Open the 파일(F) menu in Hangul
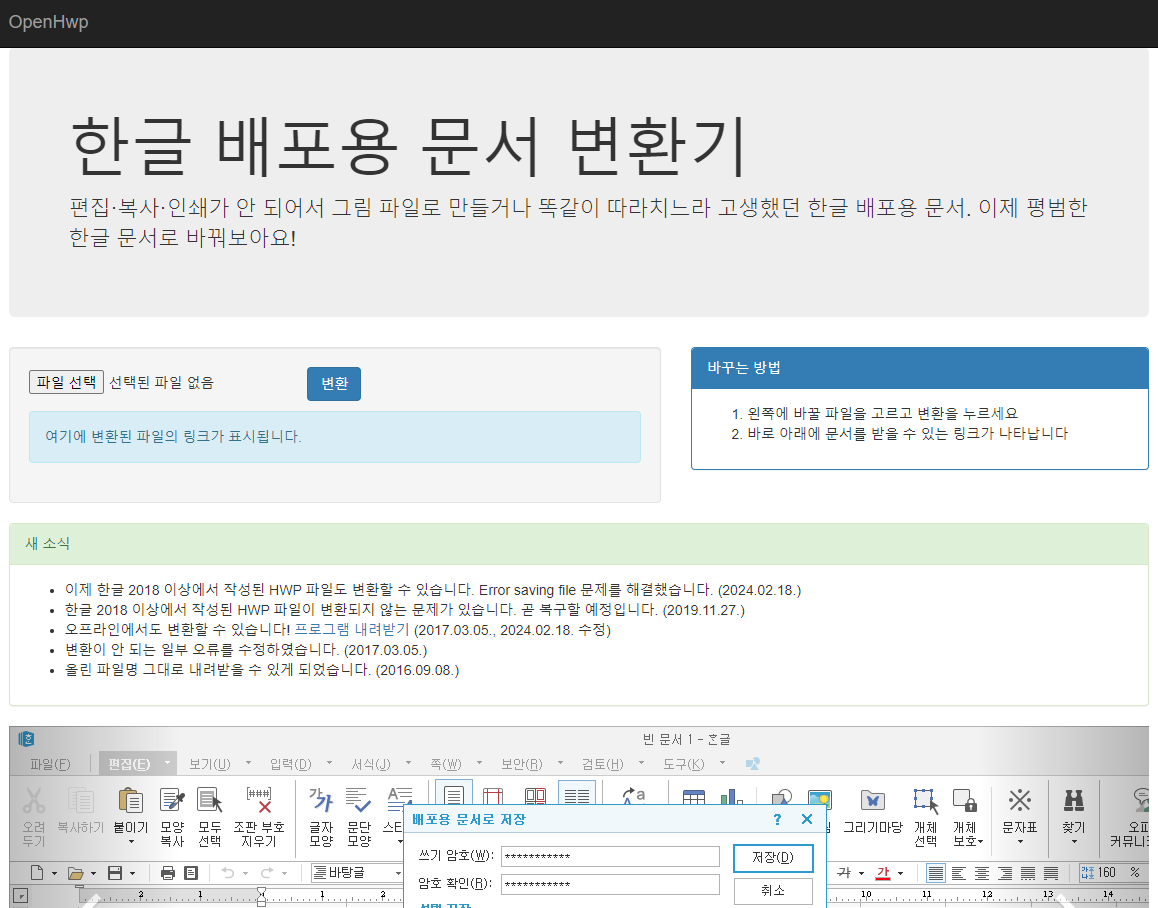The image size is (1158, 908). pyautogui.click(x=50, y=764)
